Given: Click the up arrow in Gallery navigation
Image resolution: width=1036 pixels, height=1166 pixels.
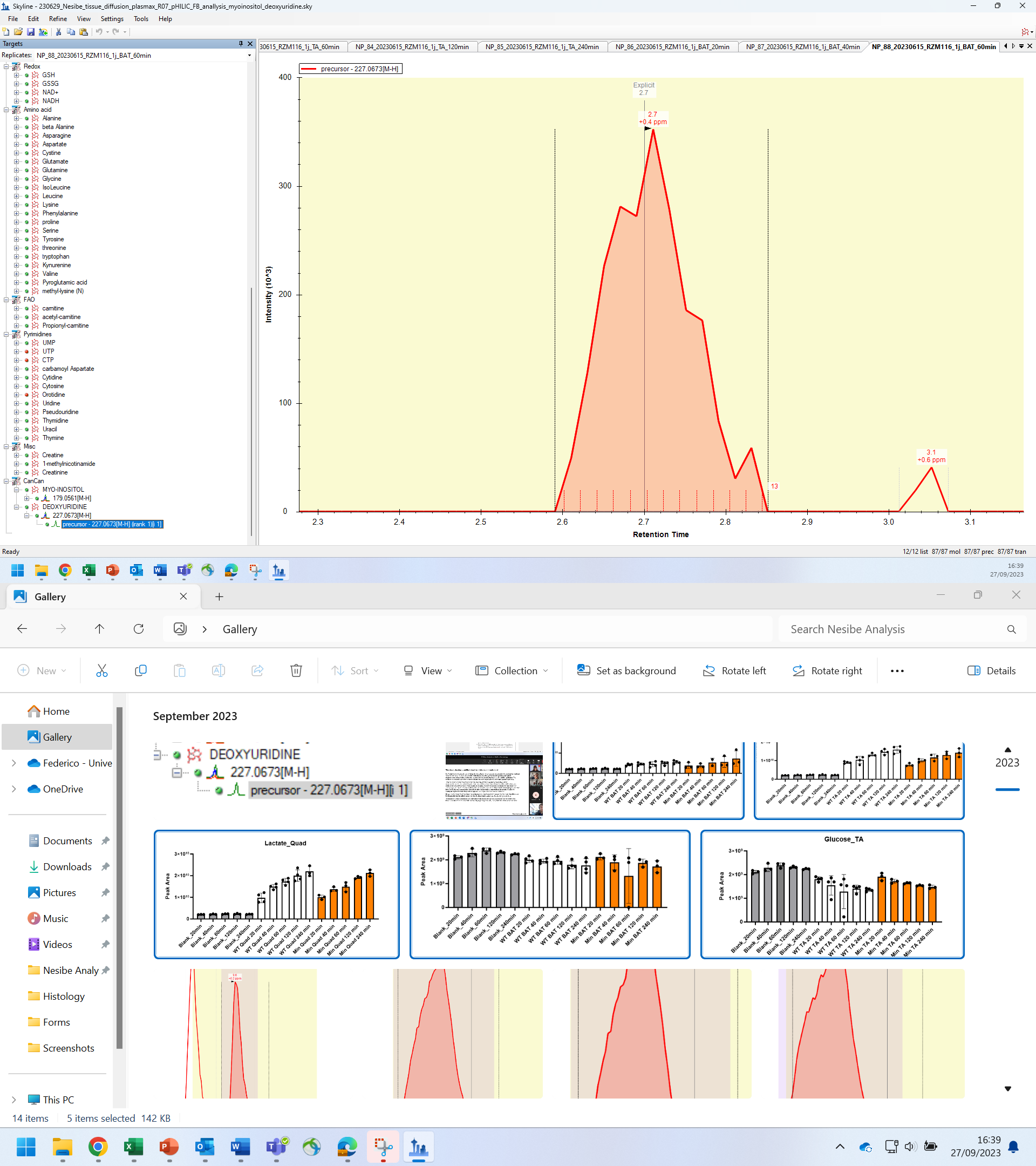Looking at the screenshot, I should (x=100, y=629).
